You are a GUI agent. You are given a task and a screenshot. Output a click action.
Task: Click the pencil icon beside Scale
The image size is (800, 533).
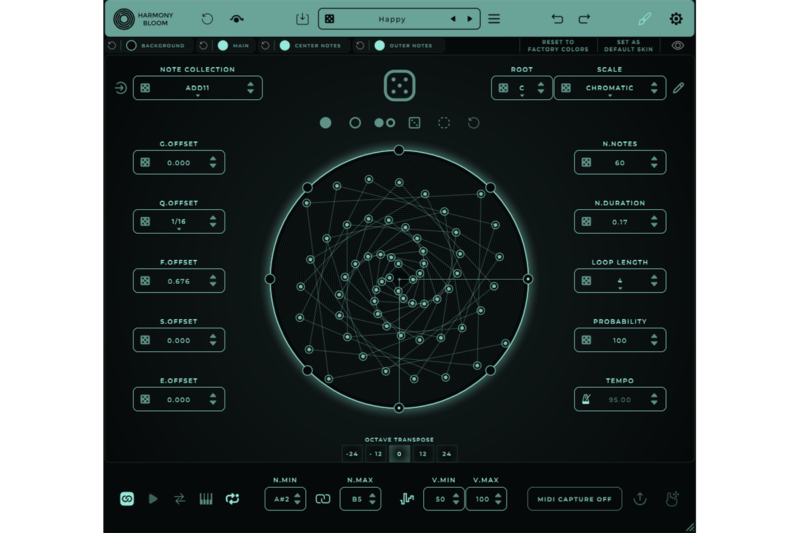point(679,88)
